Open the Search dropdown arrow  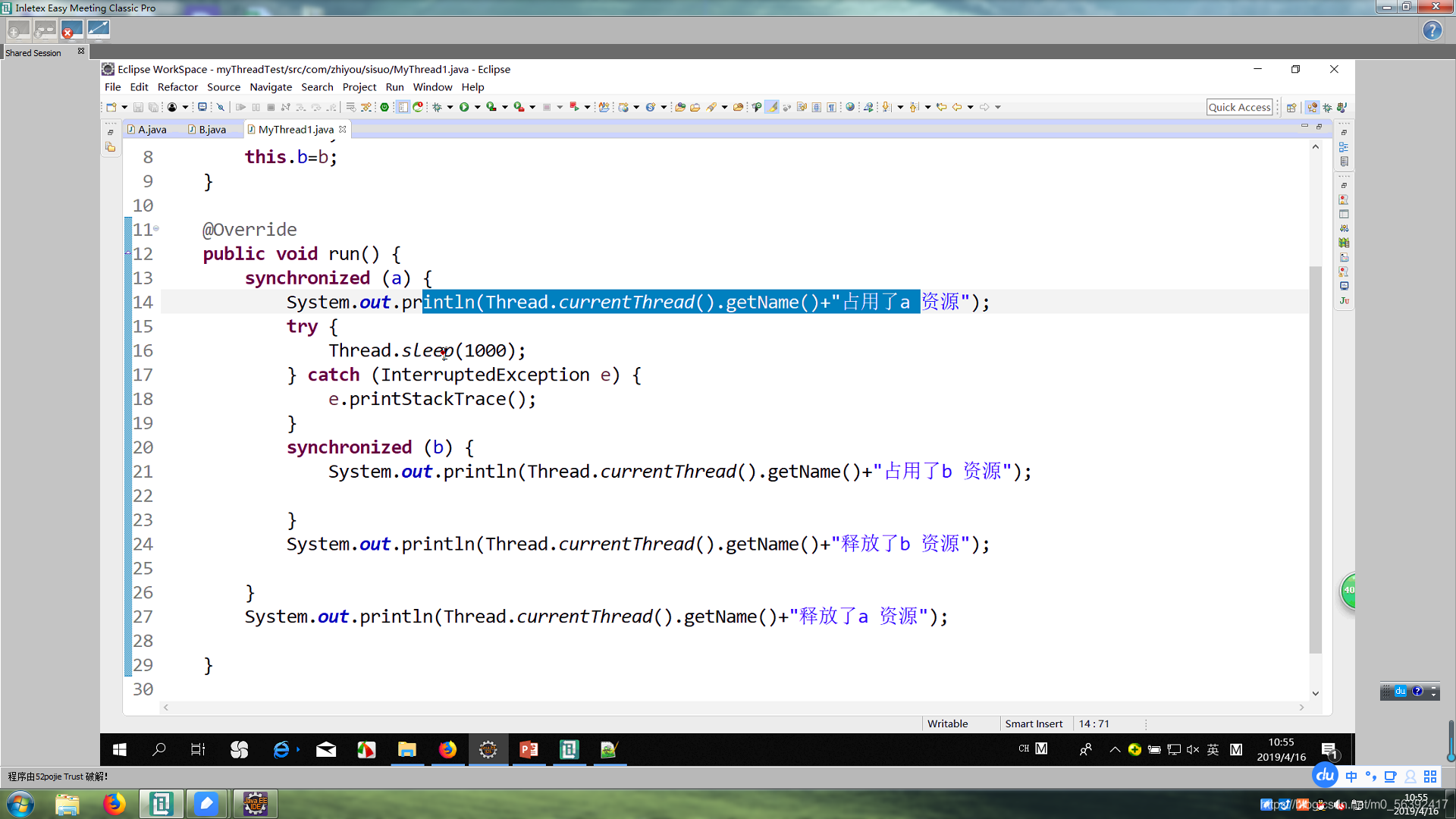point(725,107)
